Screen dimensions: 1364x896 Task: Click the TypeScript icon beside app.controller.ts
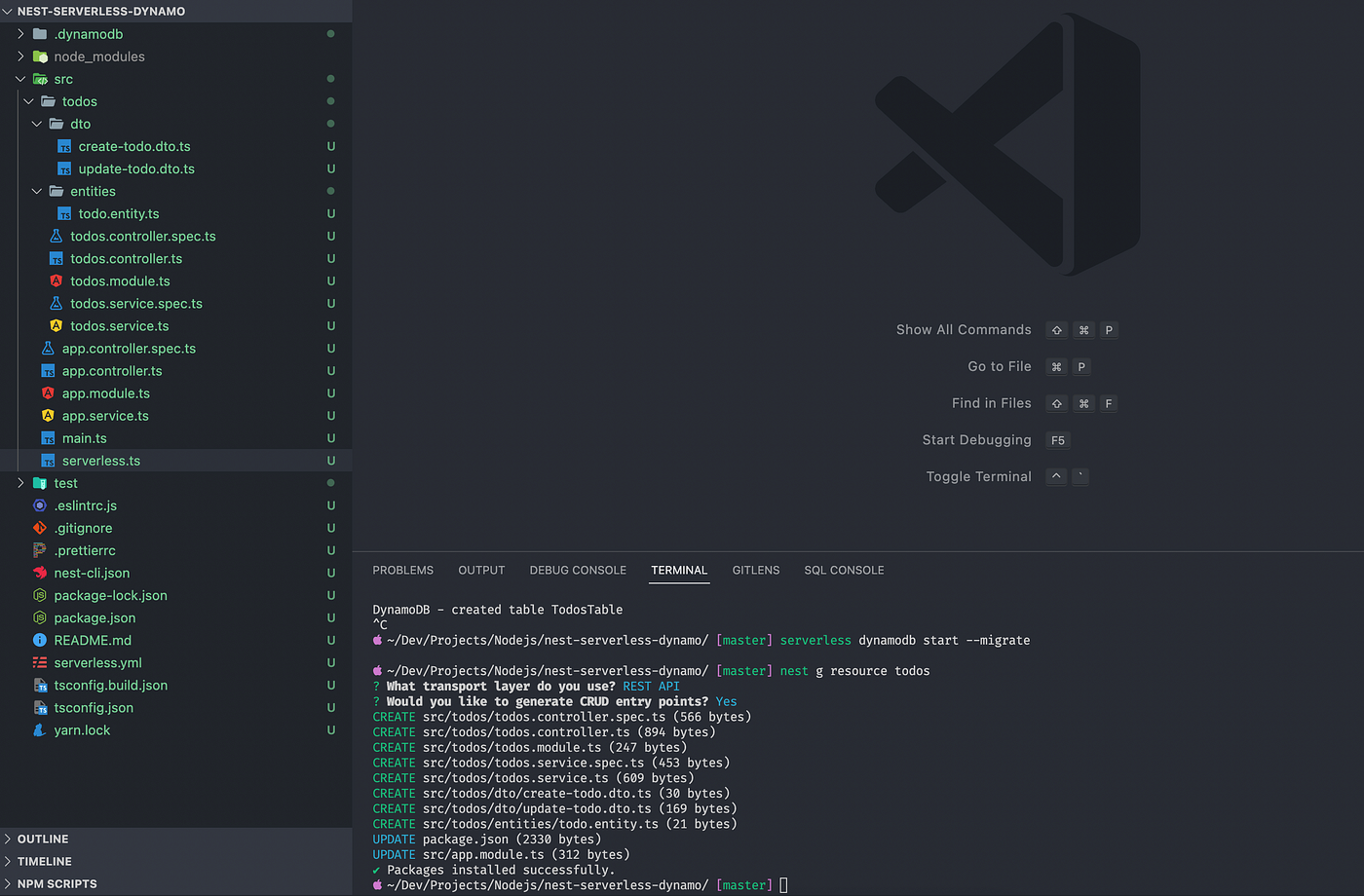(x=48, y=370)
